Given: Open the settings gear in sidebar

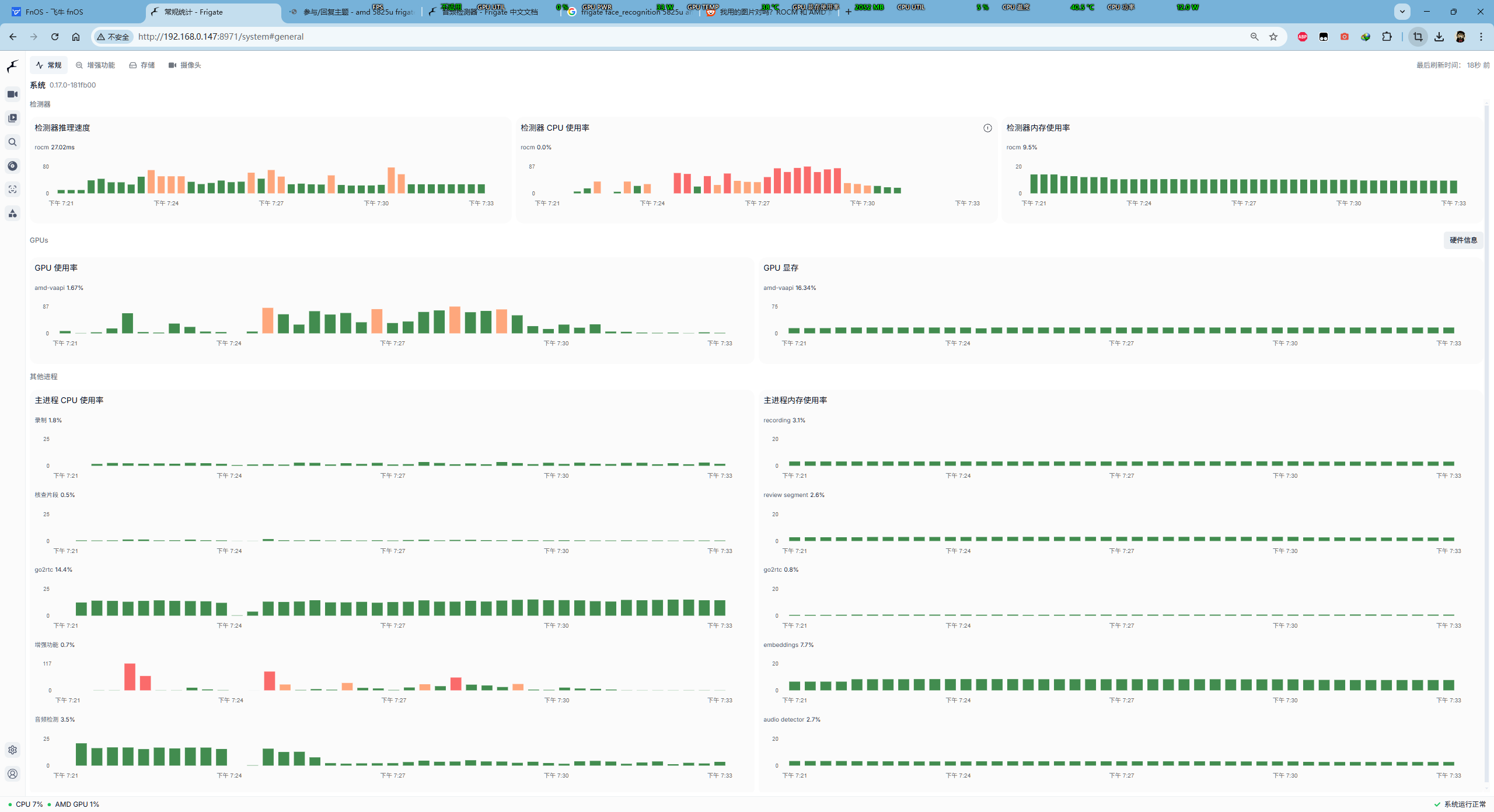Looking at the screenshot, I should [x=12, y=750].
